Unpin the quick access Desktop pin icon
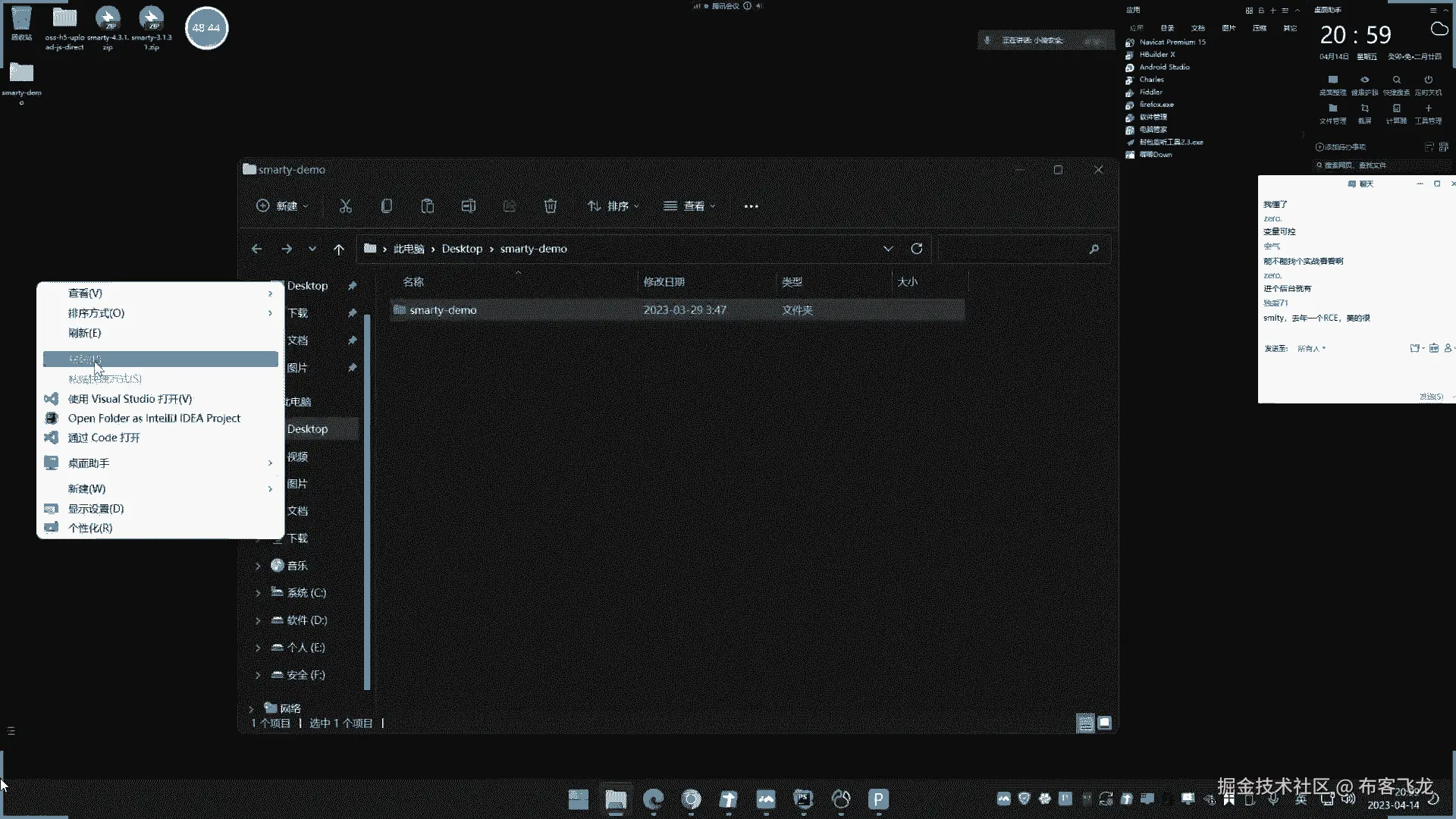 coord(353,286)
